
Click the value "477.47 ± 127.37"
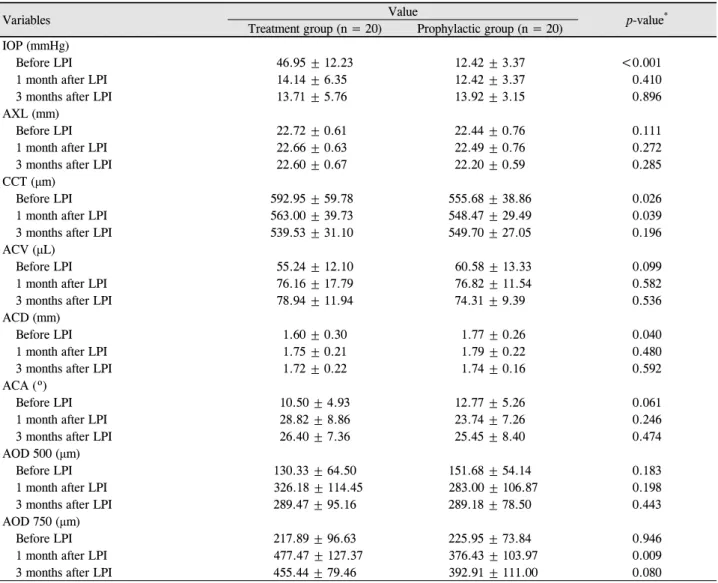point(318,556)
